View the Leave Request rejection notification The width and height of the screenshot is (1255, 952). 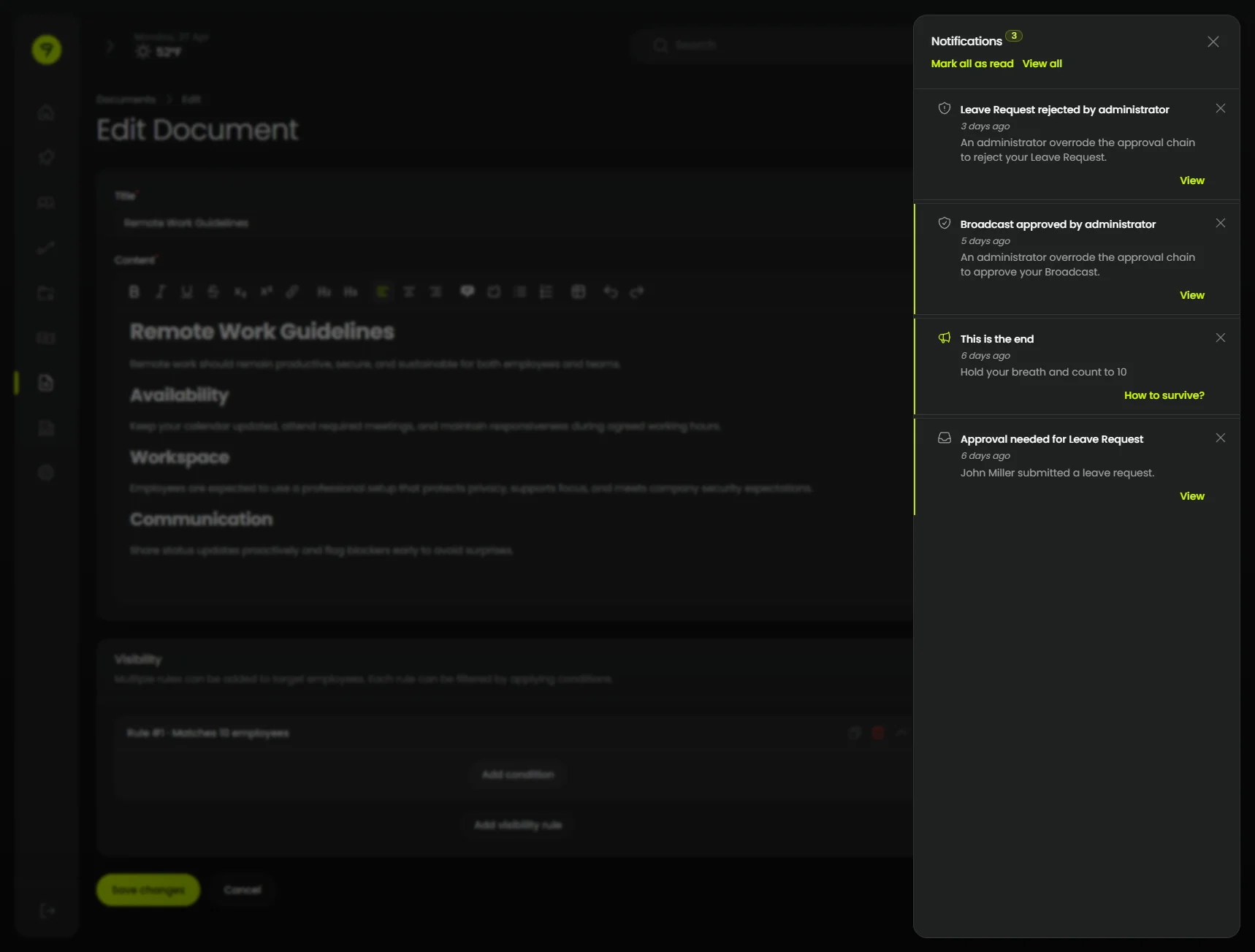(1191, 180)
